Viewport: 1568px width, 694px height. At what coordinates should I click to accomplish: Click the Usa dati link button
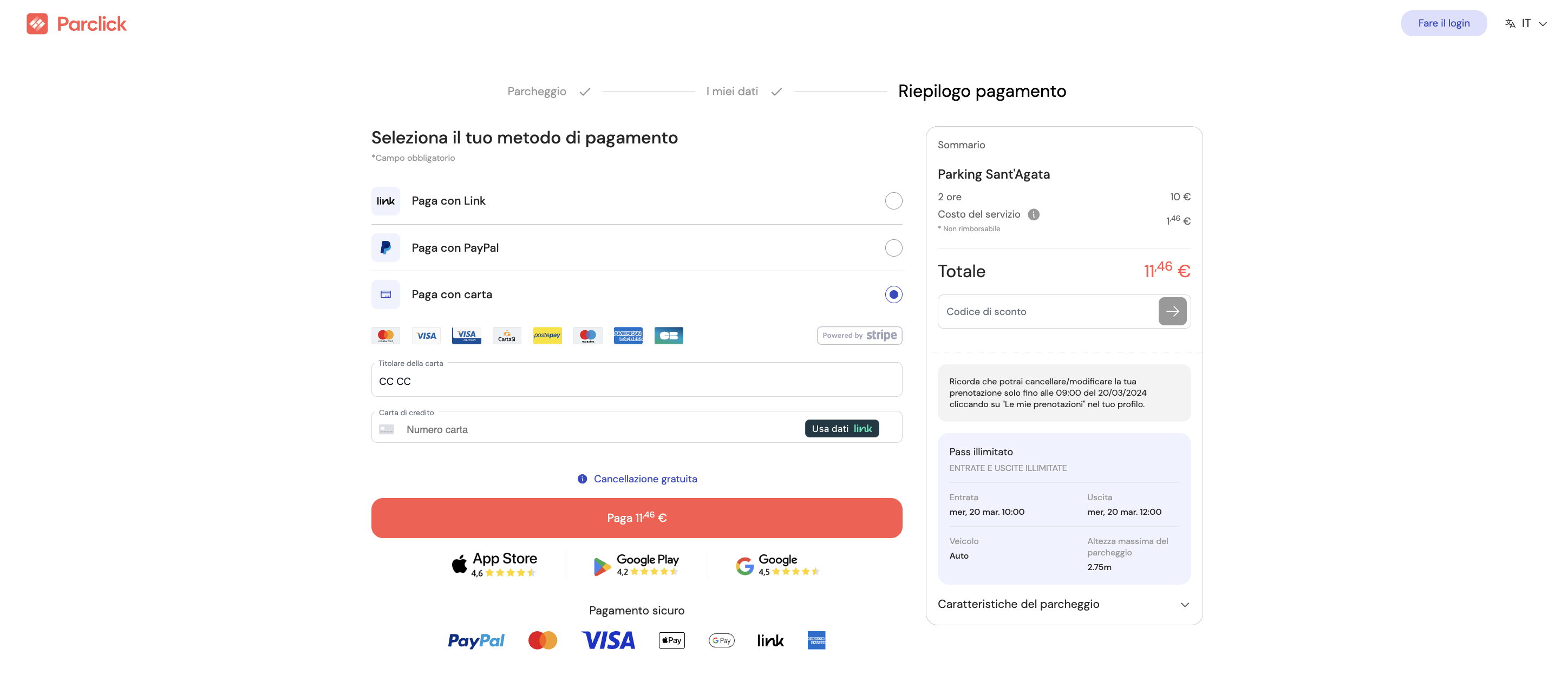pos(841,429)
